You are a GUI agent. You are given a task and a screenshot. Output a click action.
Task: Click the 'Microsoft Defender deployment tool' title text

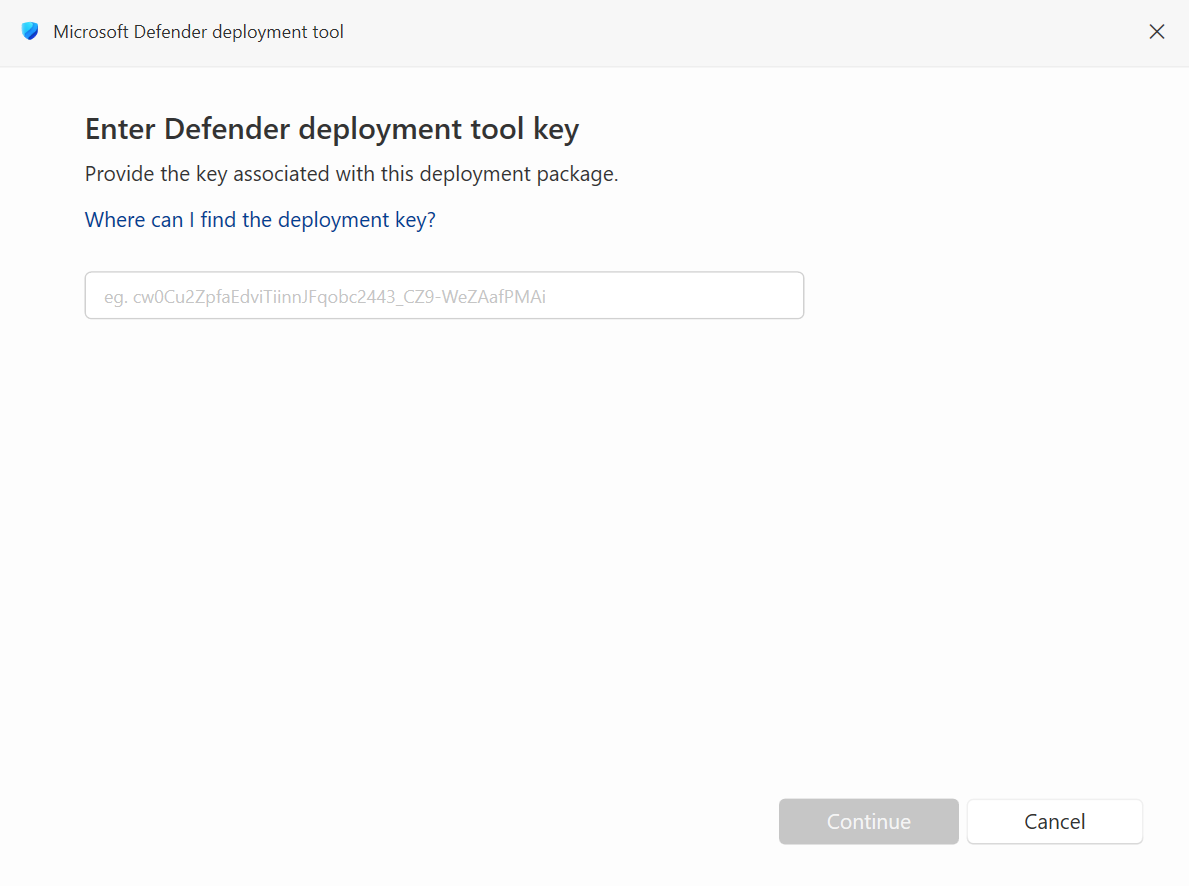[198, 32]
